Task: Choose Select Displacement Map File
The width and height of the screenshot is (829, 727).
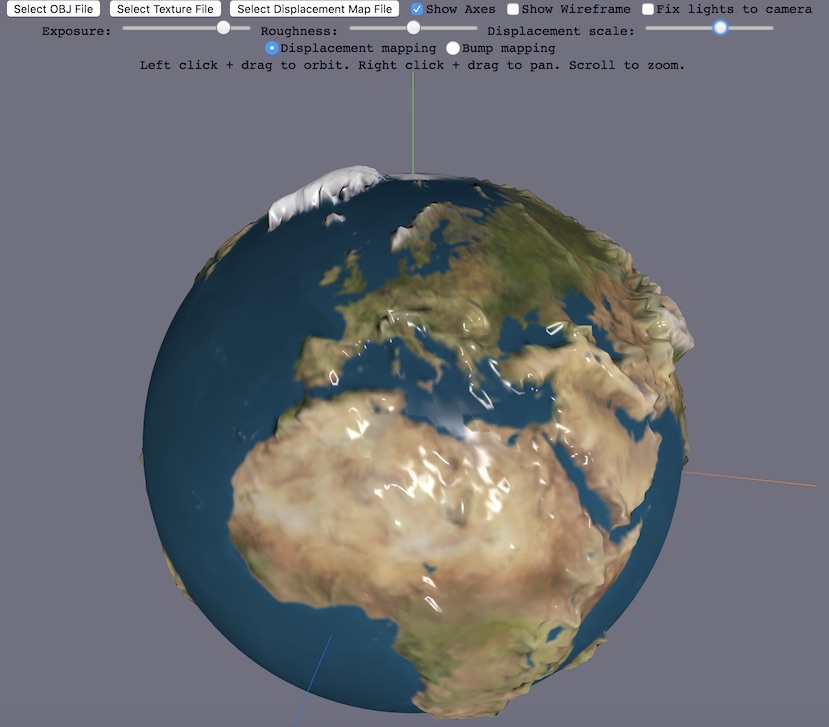Action: tap(315, 9)
